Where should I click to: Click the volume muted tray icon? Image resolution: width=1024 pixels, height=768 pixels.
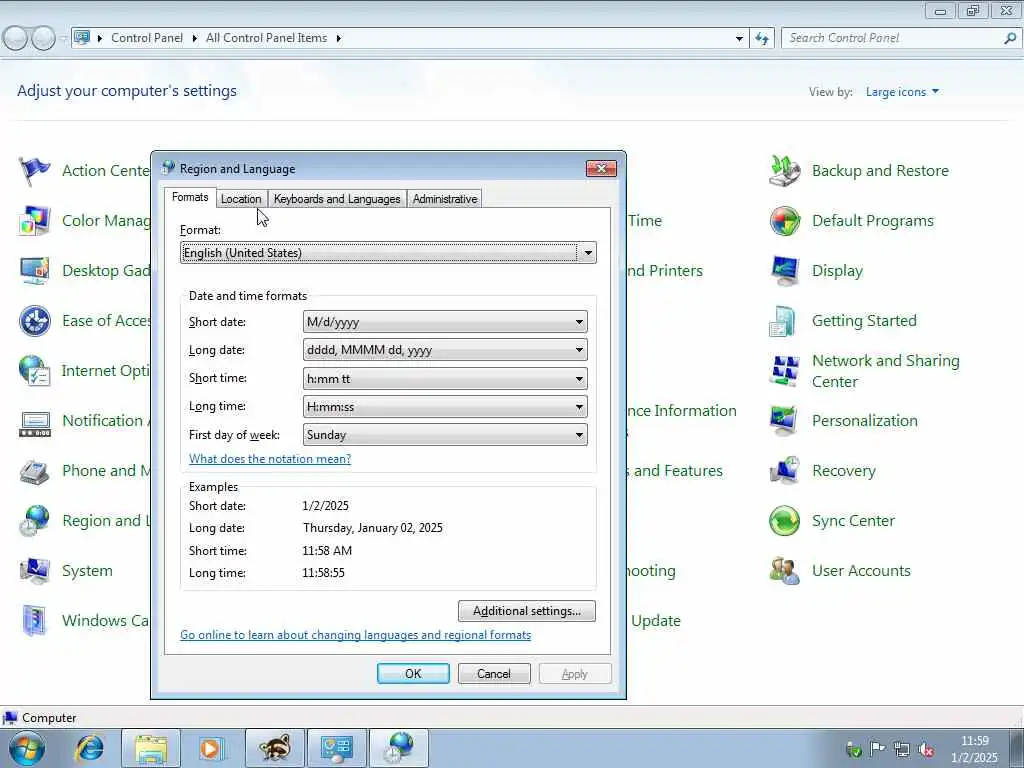925,750
